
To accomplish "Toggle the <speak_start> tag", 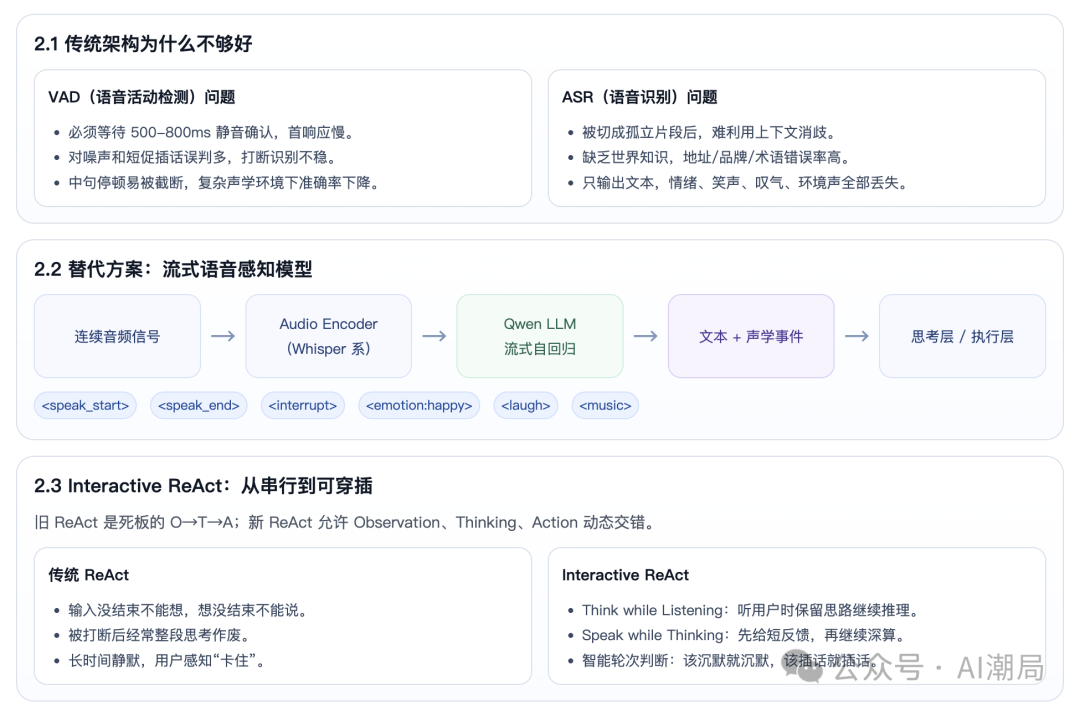I will (x=85, y=405).
